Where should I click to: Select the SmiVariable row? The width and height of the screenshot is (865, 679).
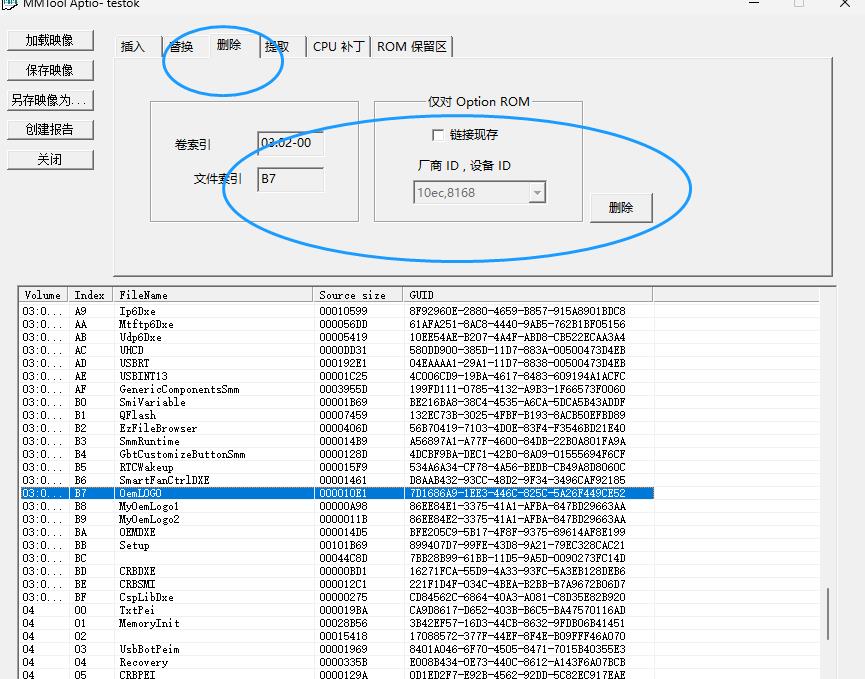click(337, 402)
